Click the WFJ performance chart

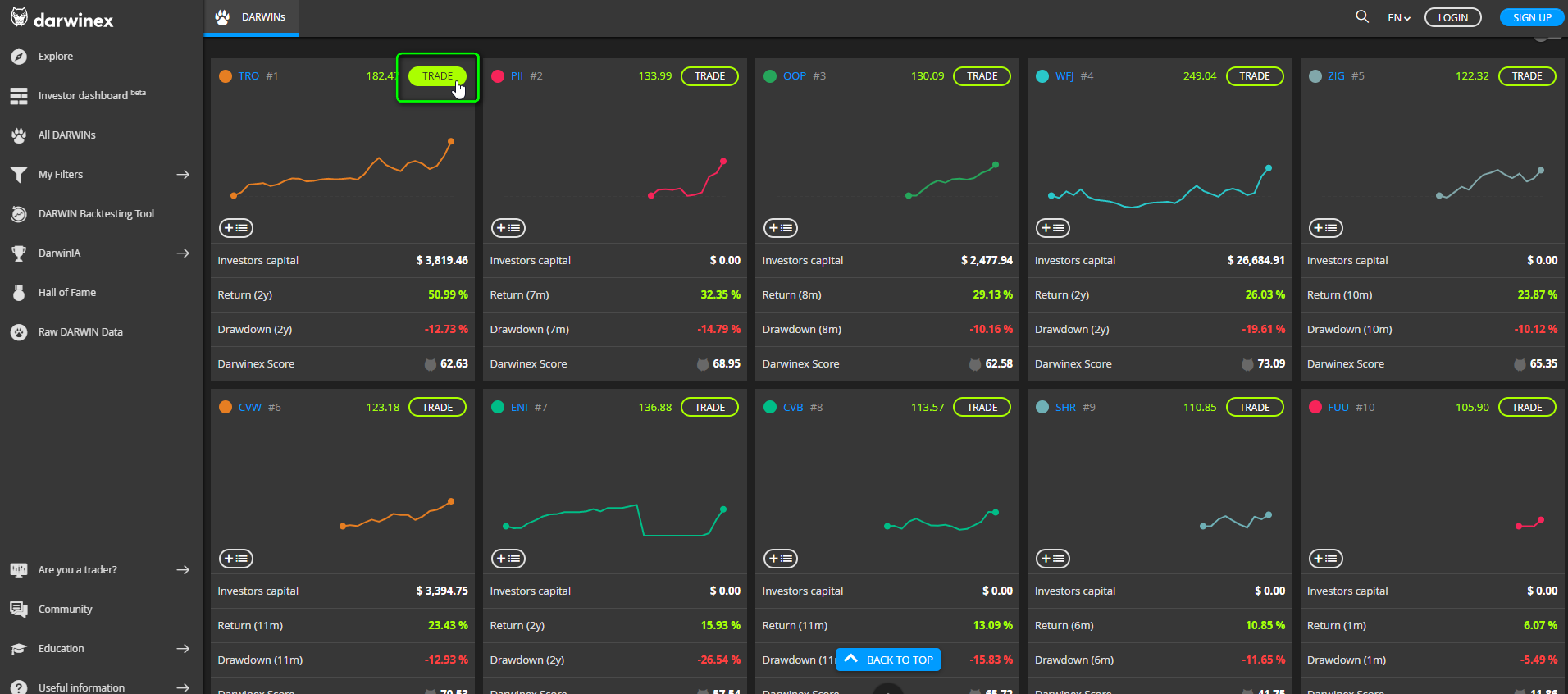(x=1160, y=187)
